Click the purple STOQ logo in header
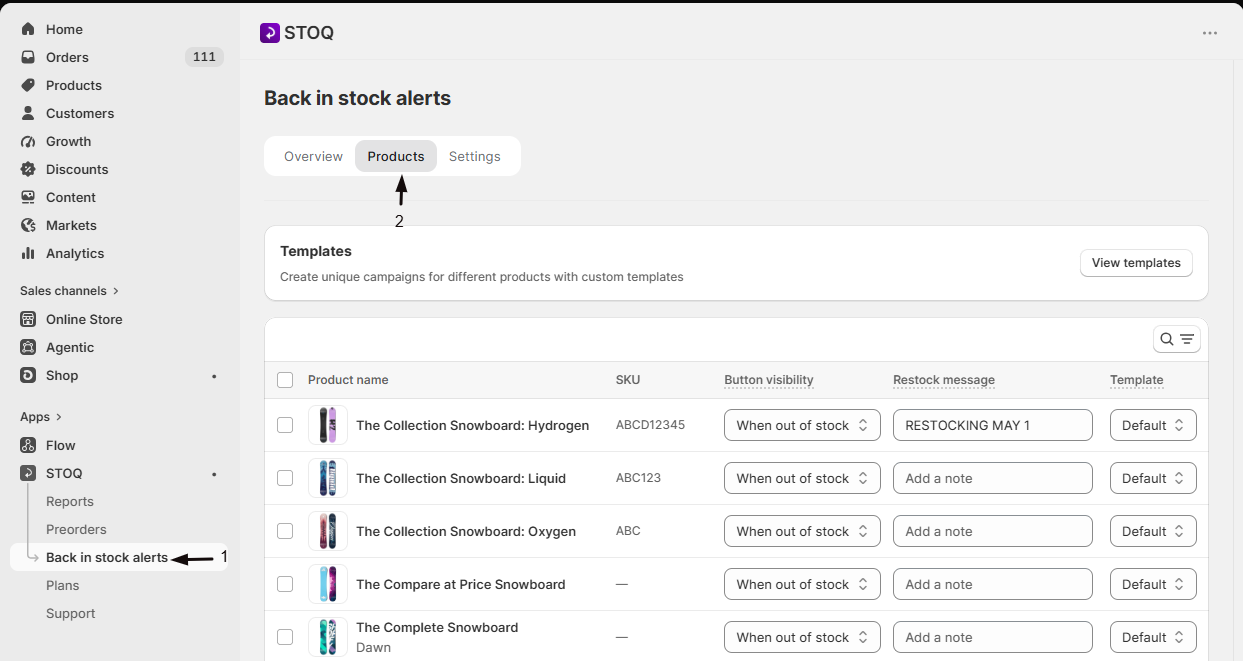The image size is (1243, 661). (x=270, y=33)
